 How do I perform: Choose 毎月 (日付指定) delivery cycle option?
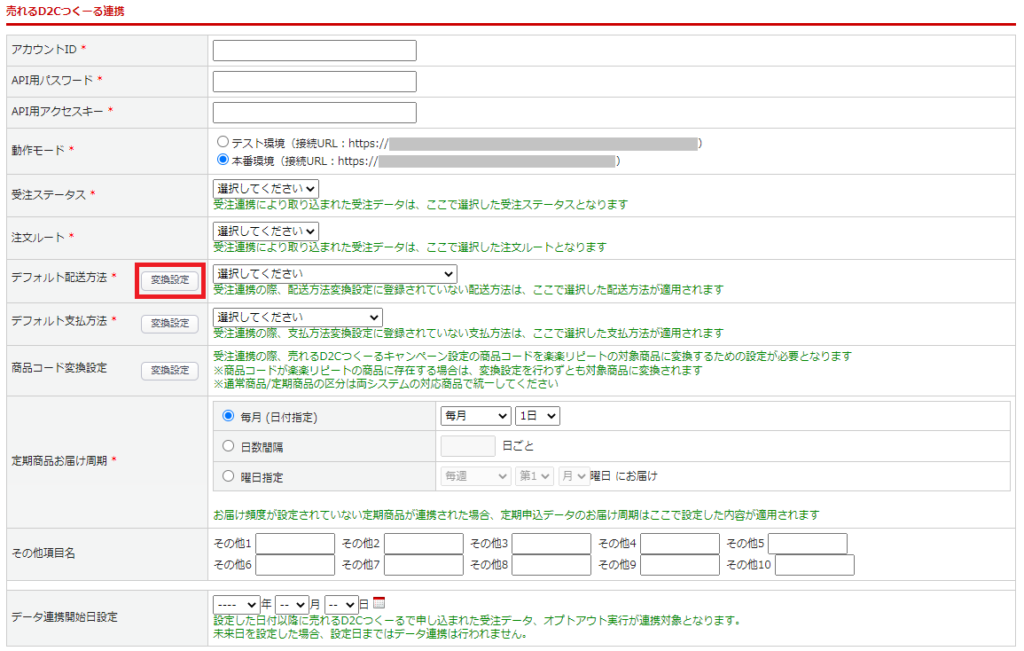click(x=228, y=416)
